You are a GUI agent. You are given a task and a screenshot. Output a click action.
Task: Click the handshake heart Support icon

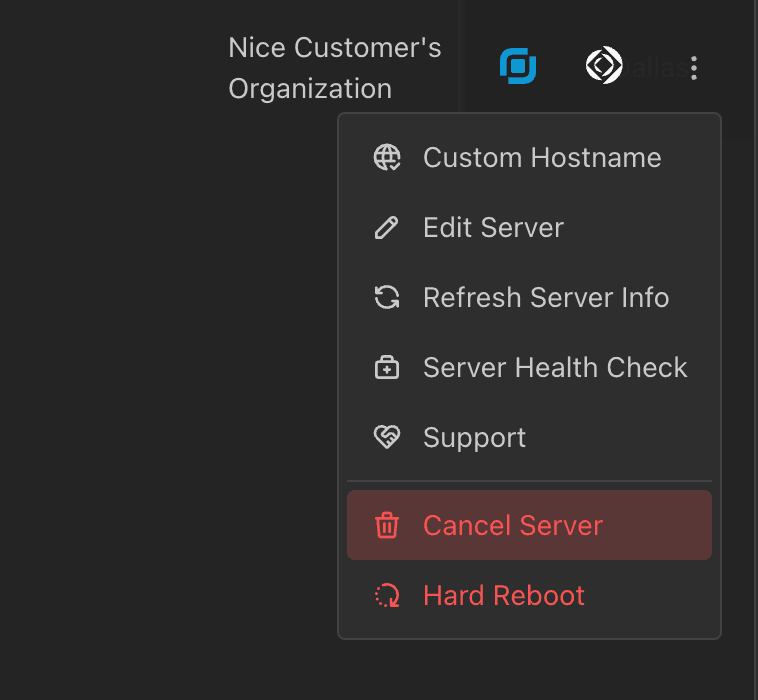[387, 438]
